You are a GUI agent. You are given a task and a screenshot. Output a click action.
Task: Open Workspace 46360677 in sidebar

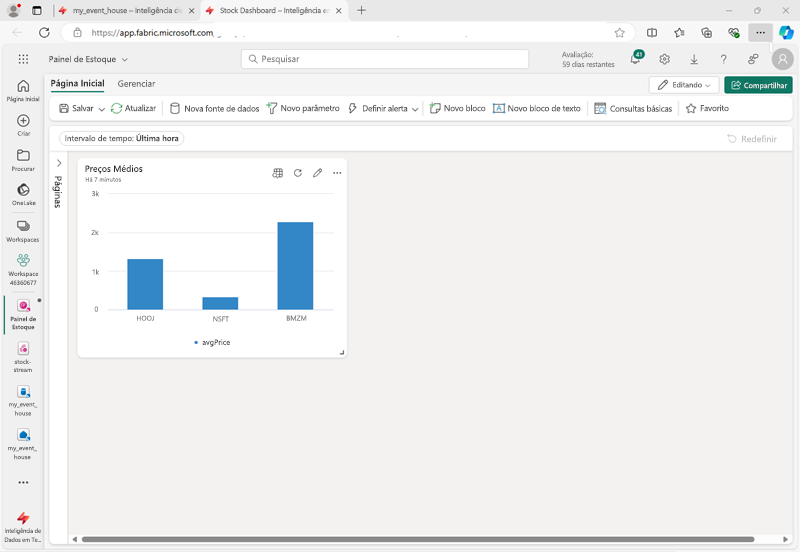coord(23,270)
